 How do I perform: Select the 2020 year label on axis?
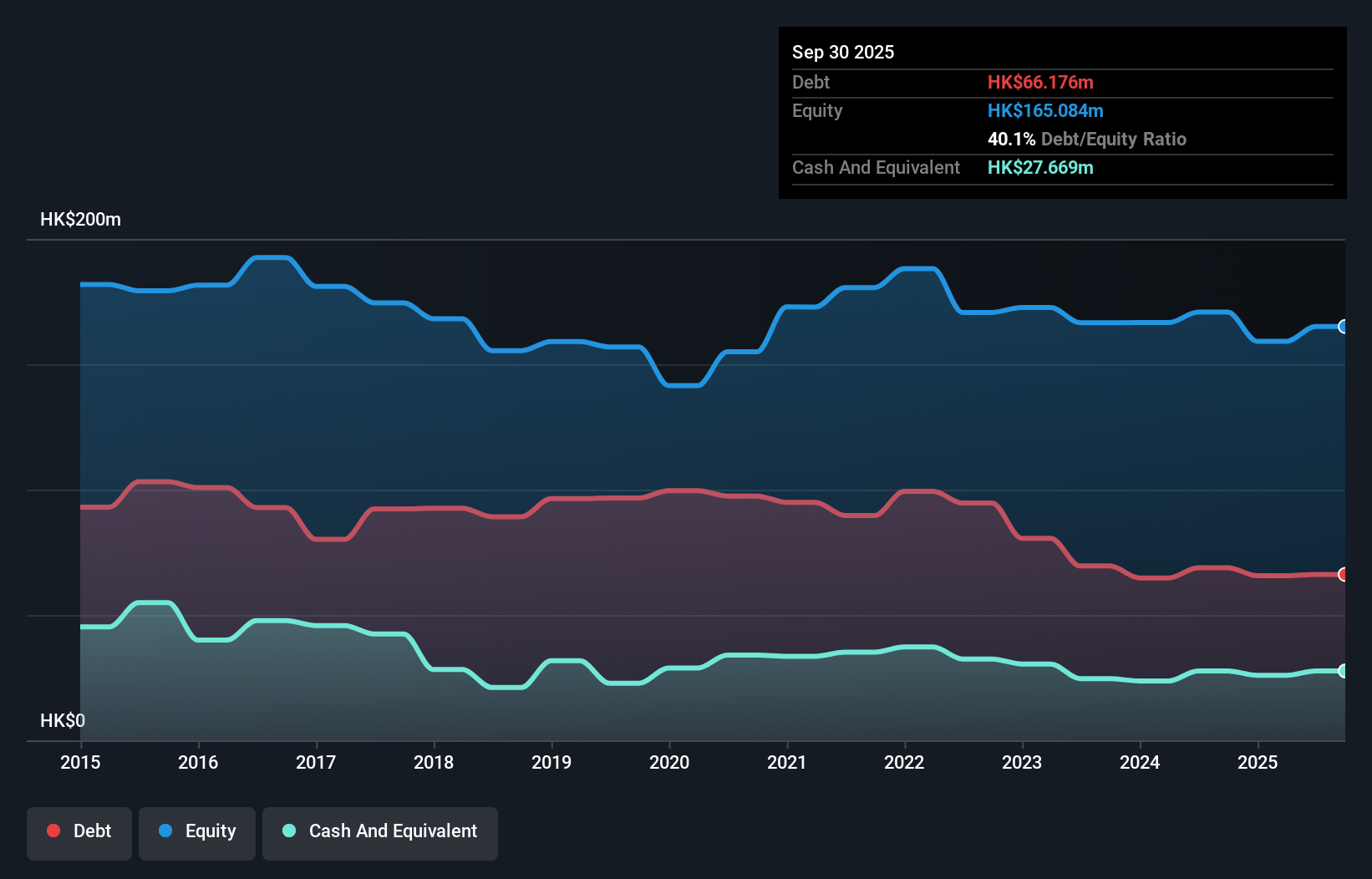[669, 763]
